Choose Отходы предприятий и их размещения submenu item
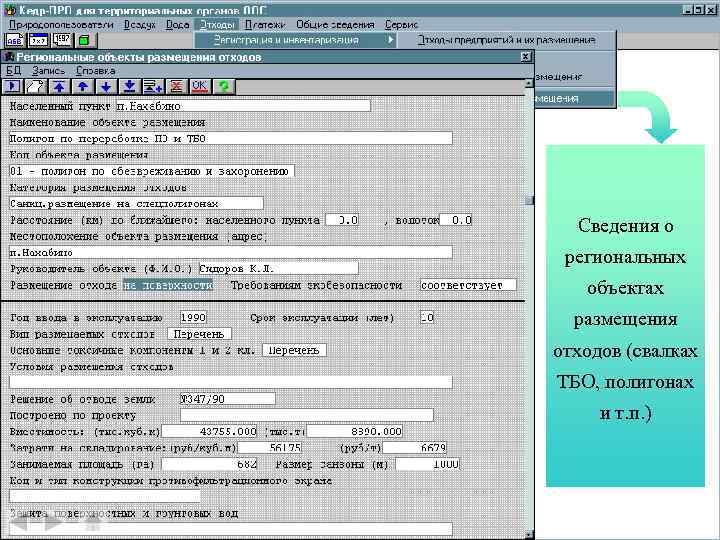Screen dimensions: 720x540 [506, 40]
